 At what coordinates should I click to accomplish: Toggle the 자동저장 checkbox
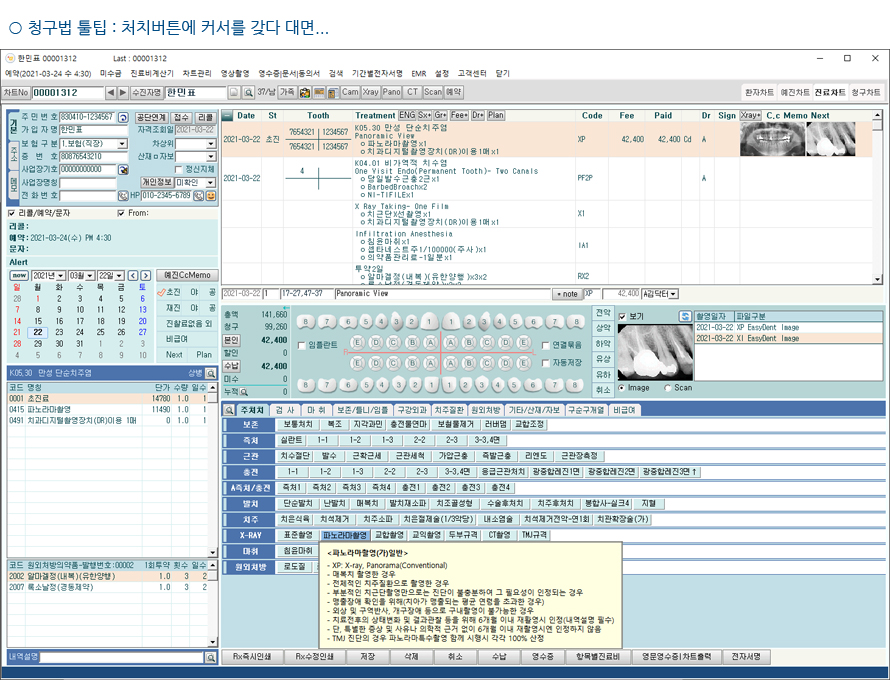546,362
